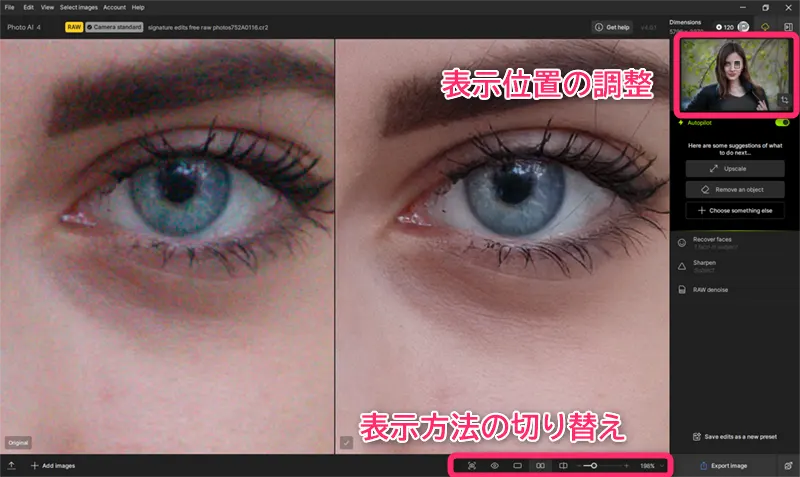Open the Select images menu
Screen dimensions: 800x477
tap(79, 7)
